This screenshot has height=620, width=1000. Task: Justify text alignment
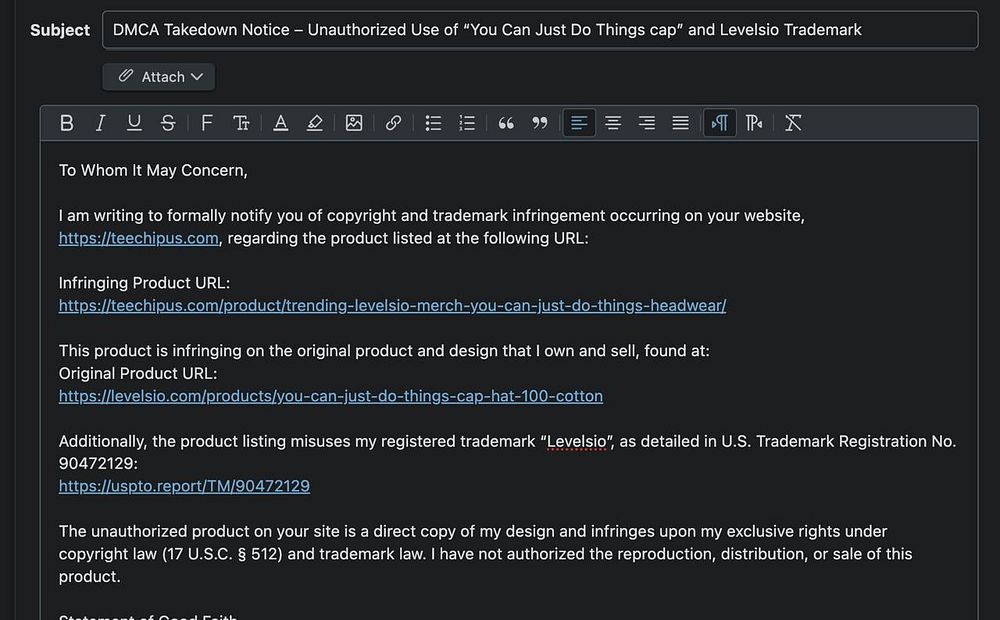click(680, 123)
